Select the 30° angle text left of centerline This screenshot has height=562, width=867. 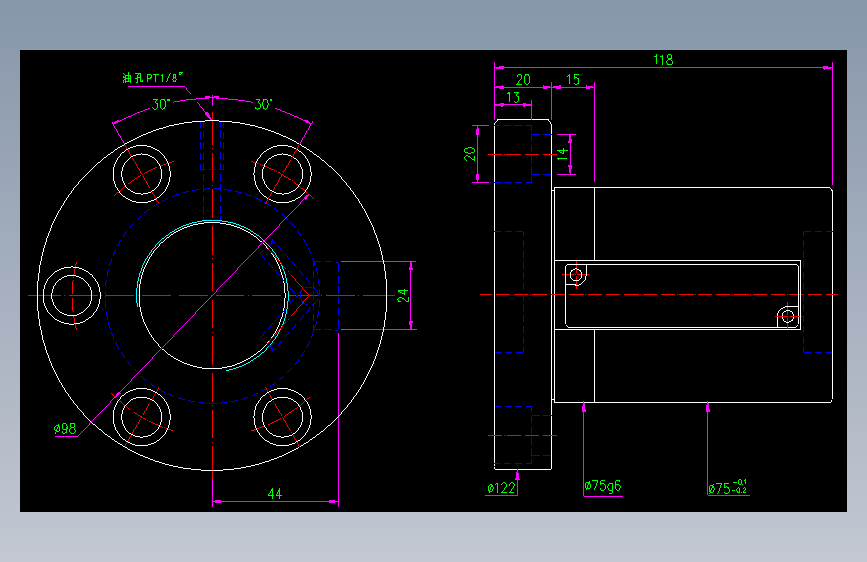coord(161,104)
